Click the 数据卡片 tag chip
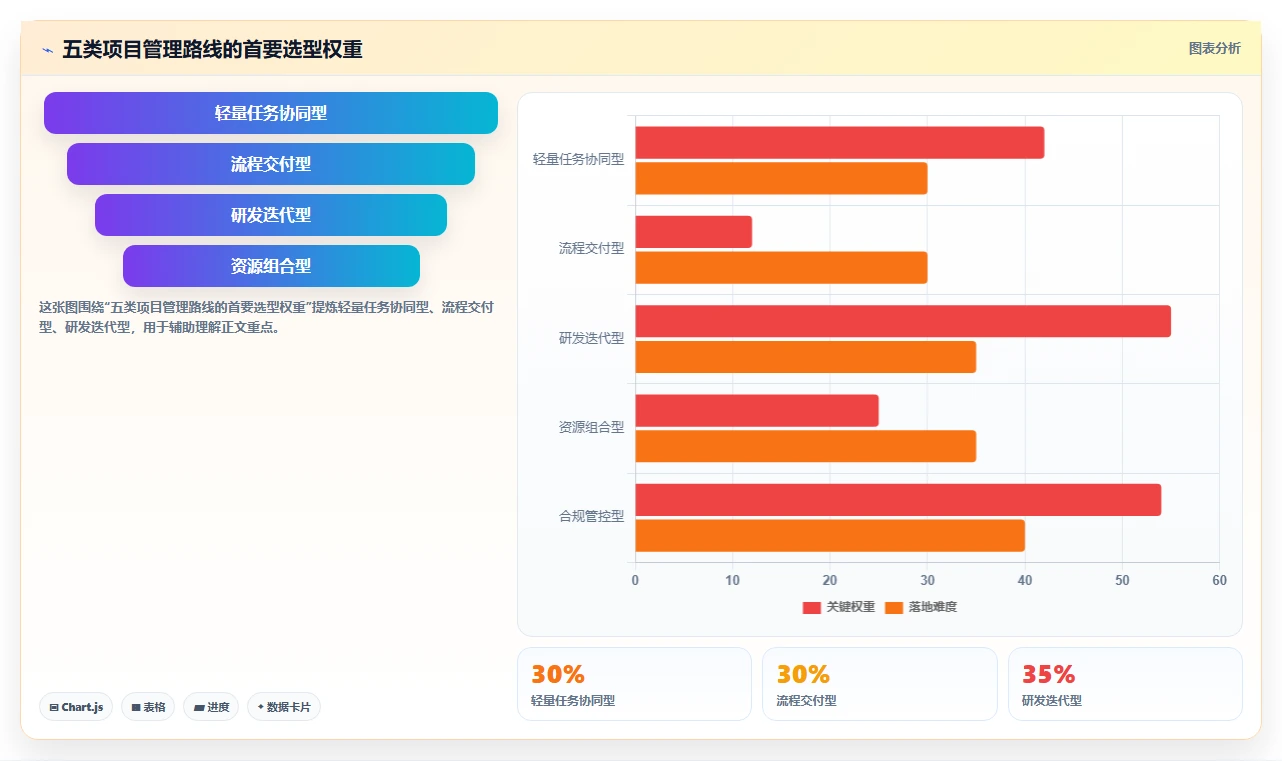 (284, 707)
